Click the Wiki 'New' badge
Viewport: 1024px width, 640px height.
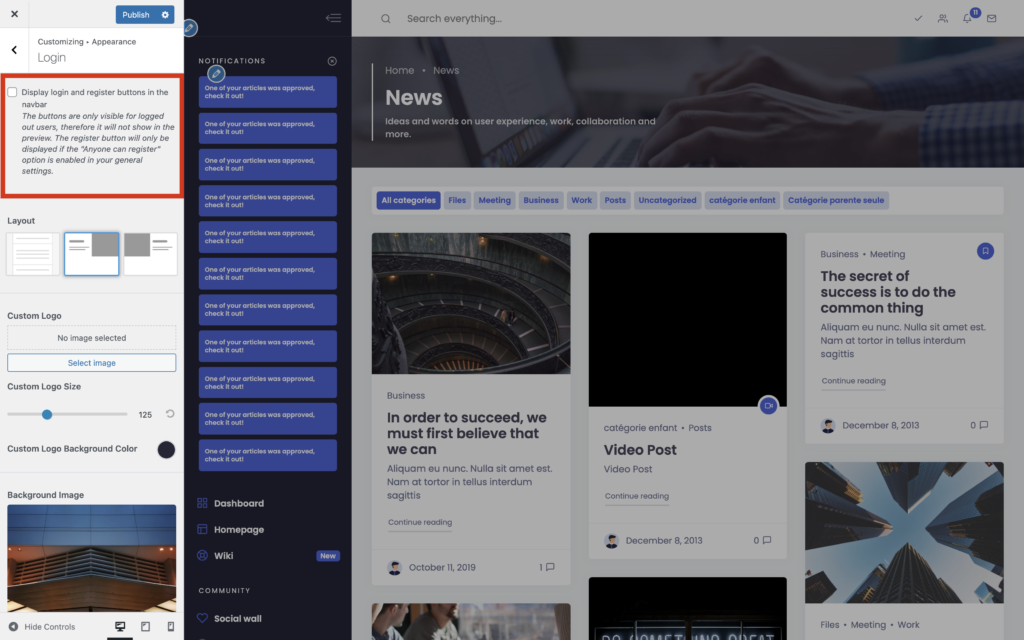[x=328, y=556]
